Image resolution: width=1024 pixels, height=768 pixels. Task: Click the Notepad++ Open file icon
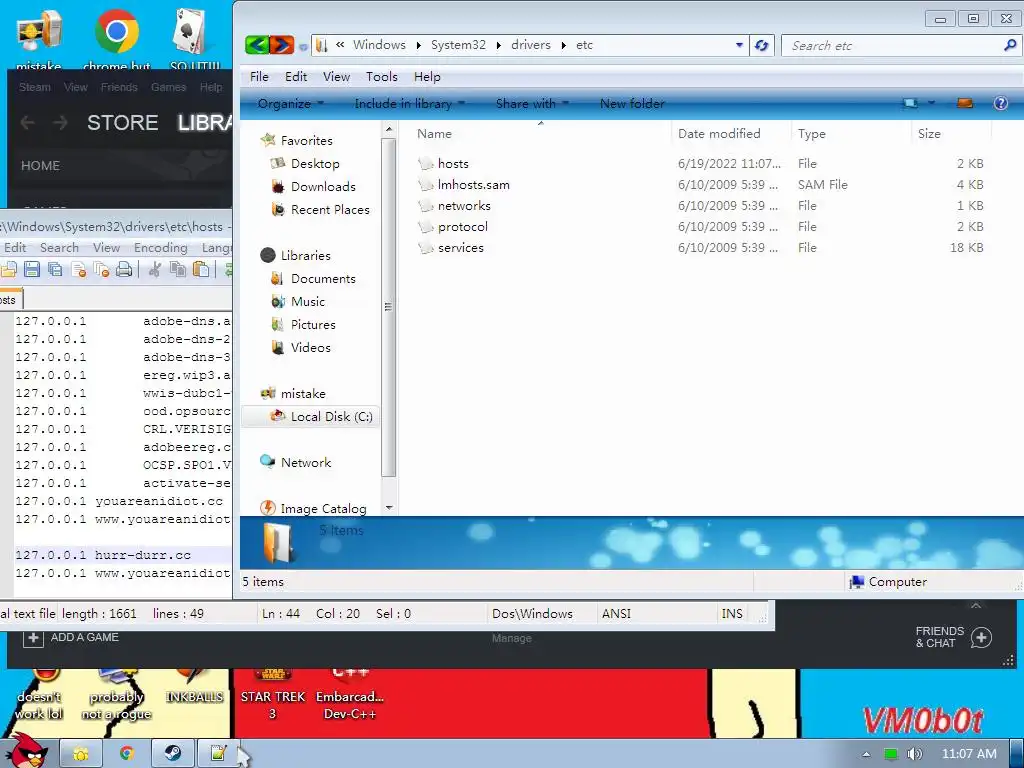point(8,269)
